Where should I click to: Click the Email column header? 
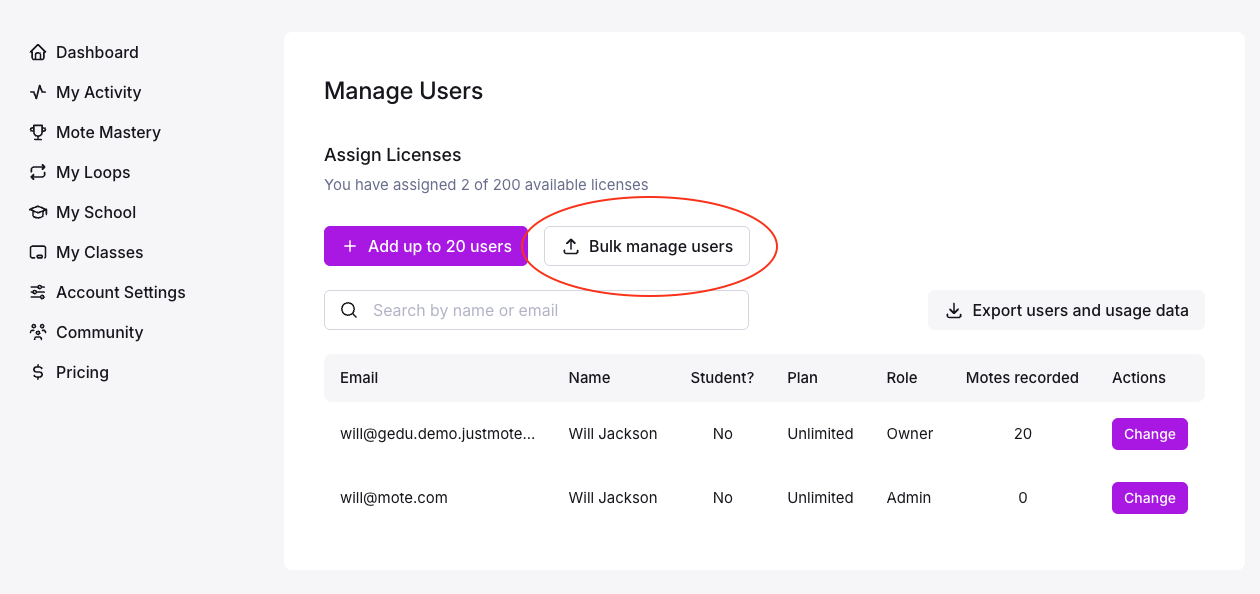pyautogui.click(x=359, y=378)
